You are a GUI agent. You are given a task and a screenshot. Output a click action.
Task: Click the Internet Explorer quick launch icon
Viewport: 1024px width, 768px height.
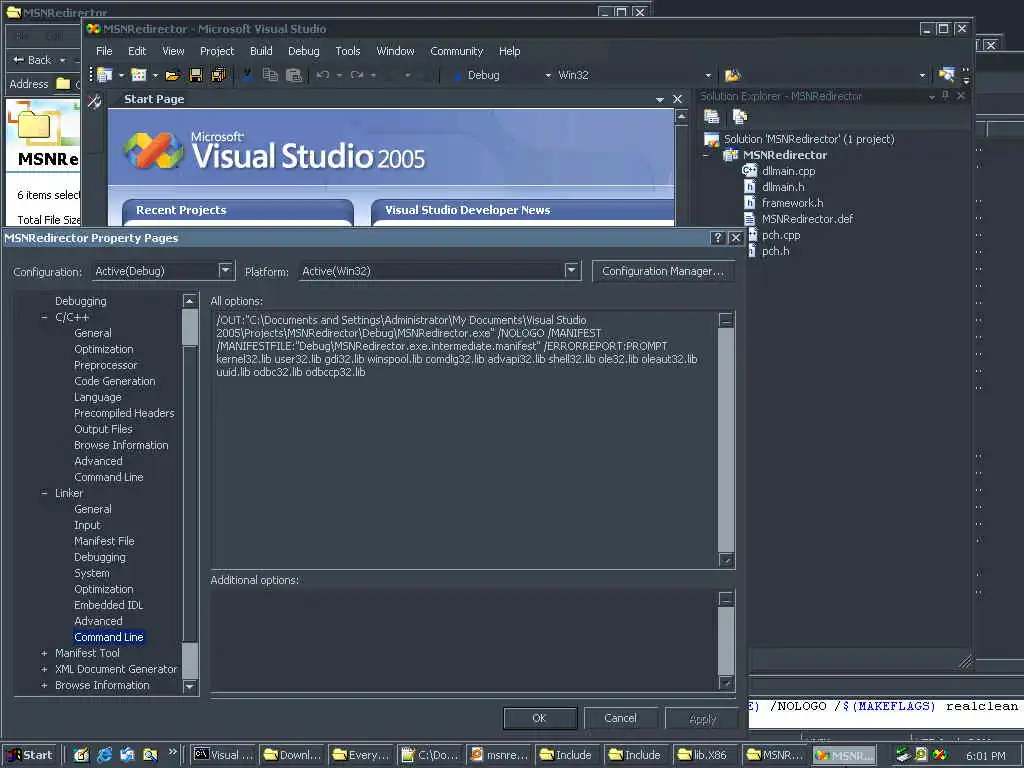coord(104,755)
